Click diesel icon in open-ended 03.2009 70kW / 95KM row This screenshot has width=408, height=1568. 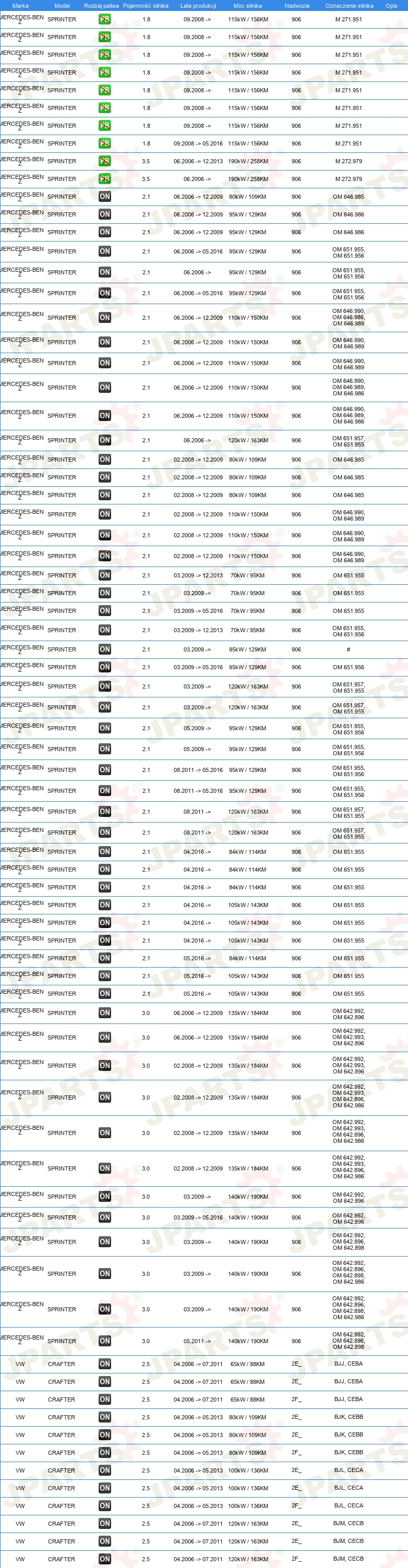[105, 593]
